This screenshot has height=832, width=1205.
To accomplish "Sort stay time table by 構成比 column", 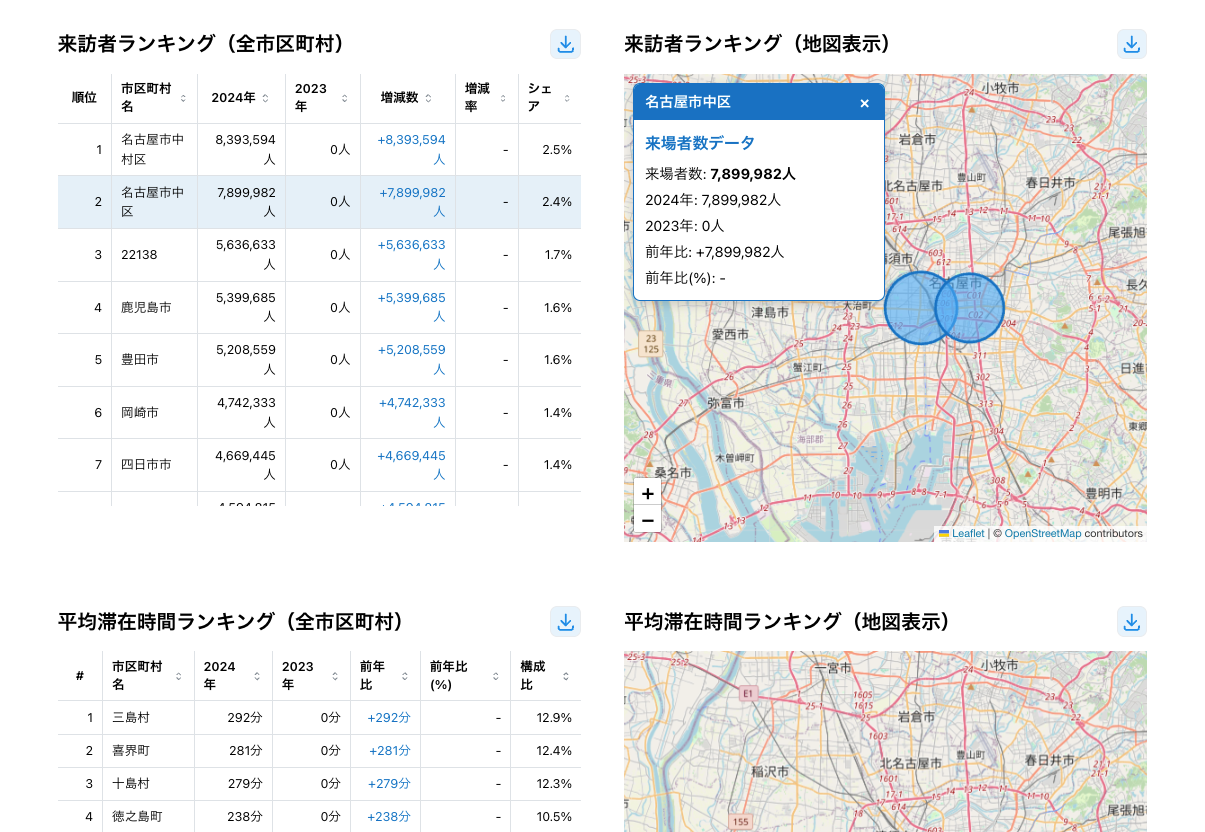I will click(x=567, y=676).
